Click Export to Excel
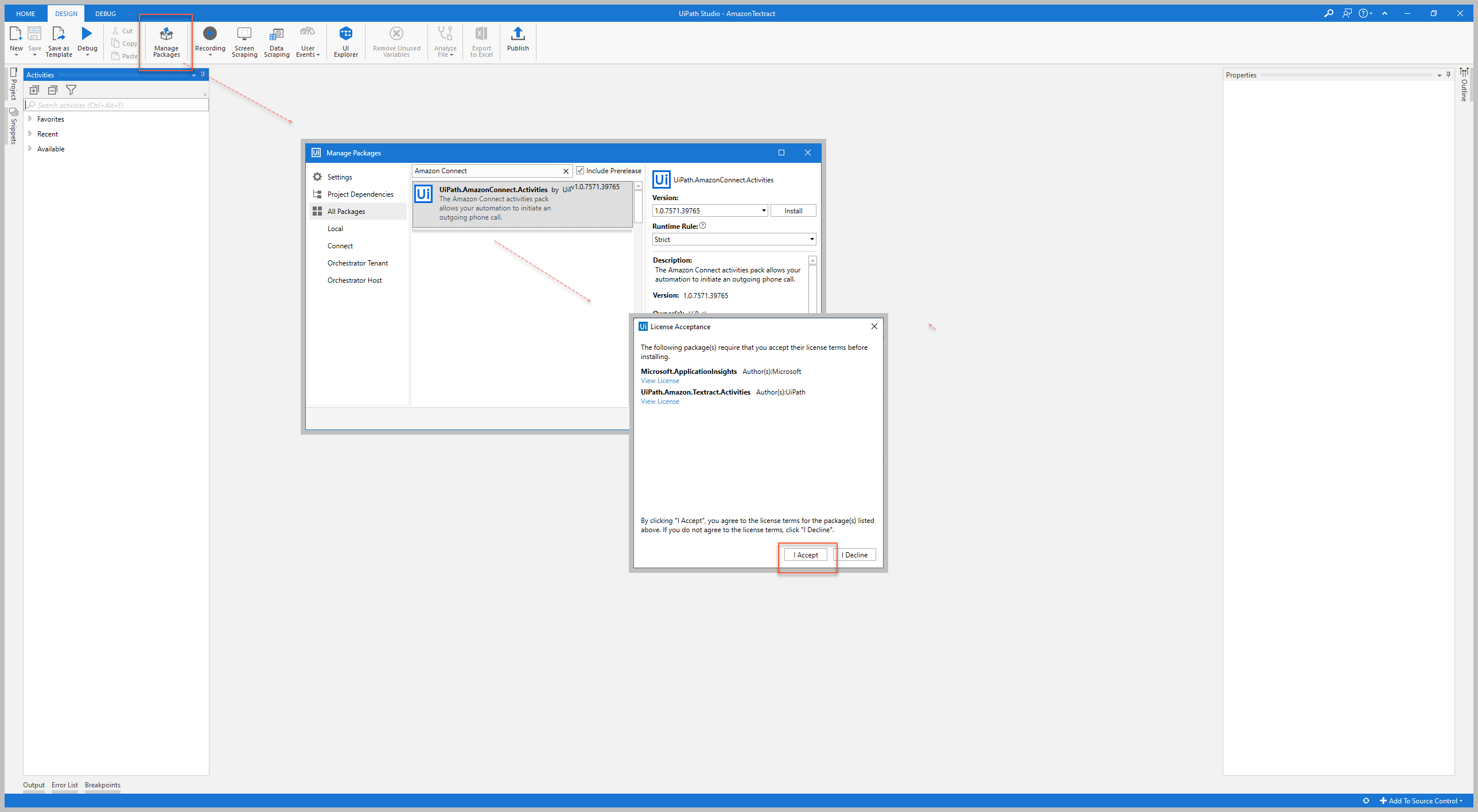Image resolution: width=1478 pixels, height=812 pixels. coord(481,42)
